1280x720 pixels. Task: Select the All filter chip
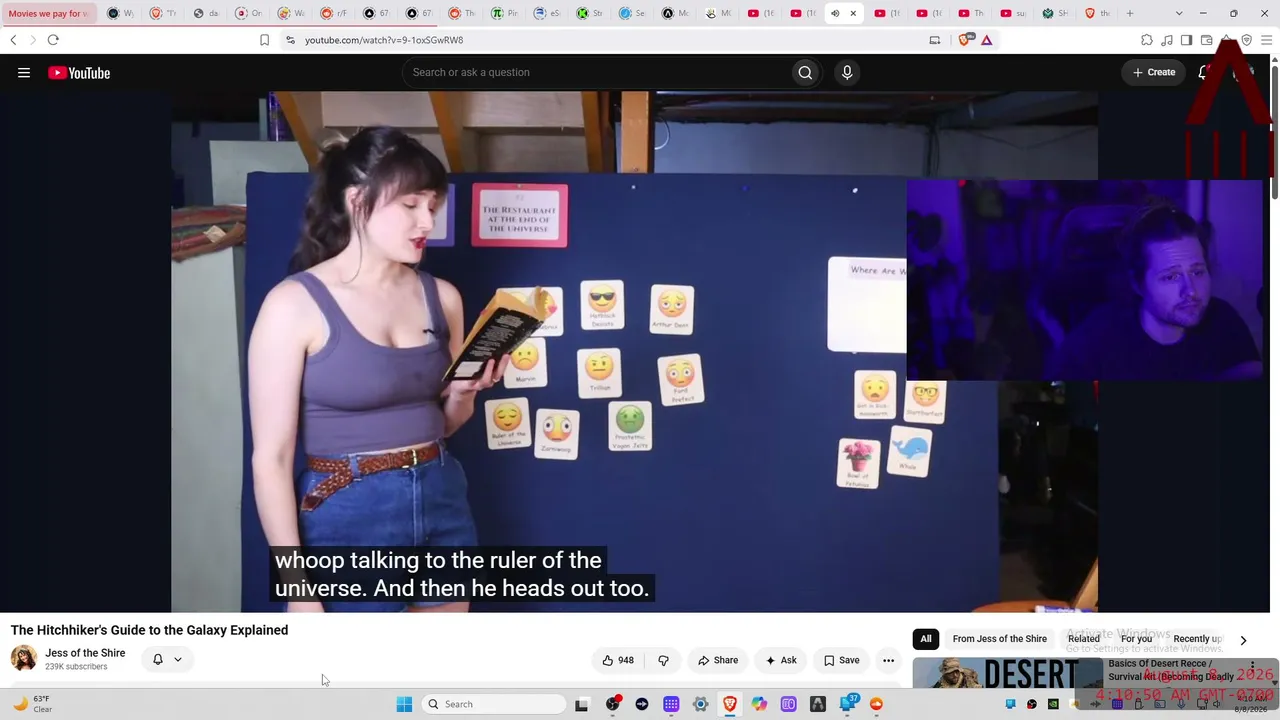pos(926,639)
